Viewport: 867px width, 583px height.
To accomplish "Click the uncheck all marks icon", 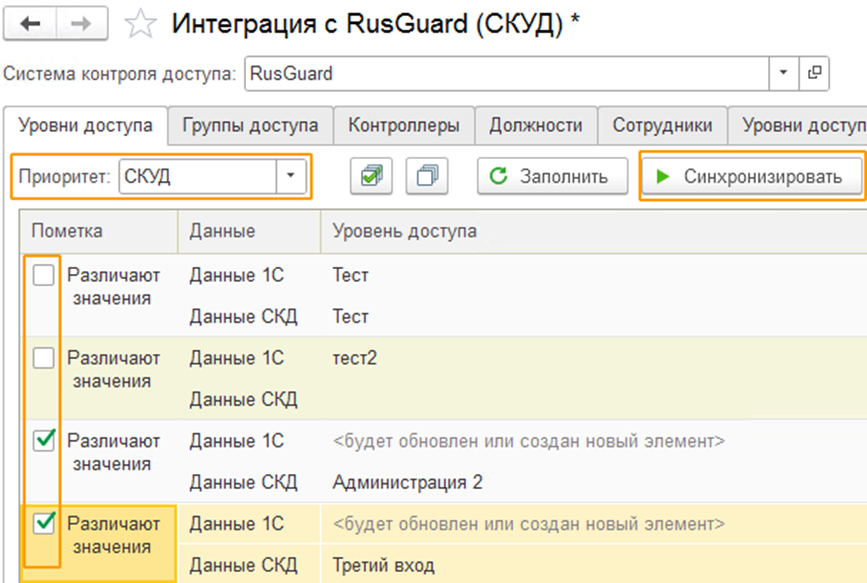I will click(x=427, y=176).
